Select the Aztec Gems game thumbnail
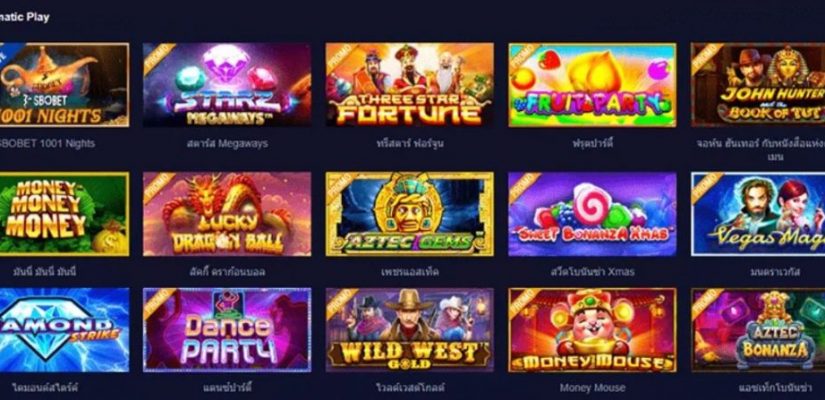The height and width of the screenshot is (400, 825). [x=409, y=214]
